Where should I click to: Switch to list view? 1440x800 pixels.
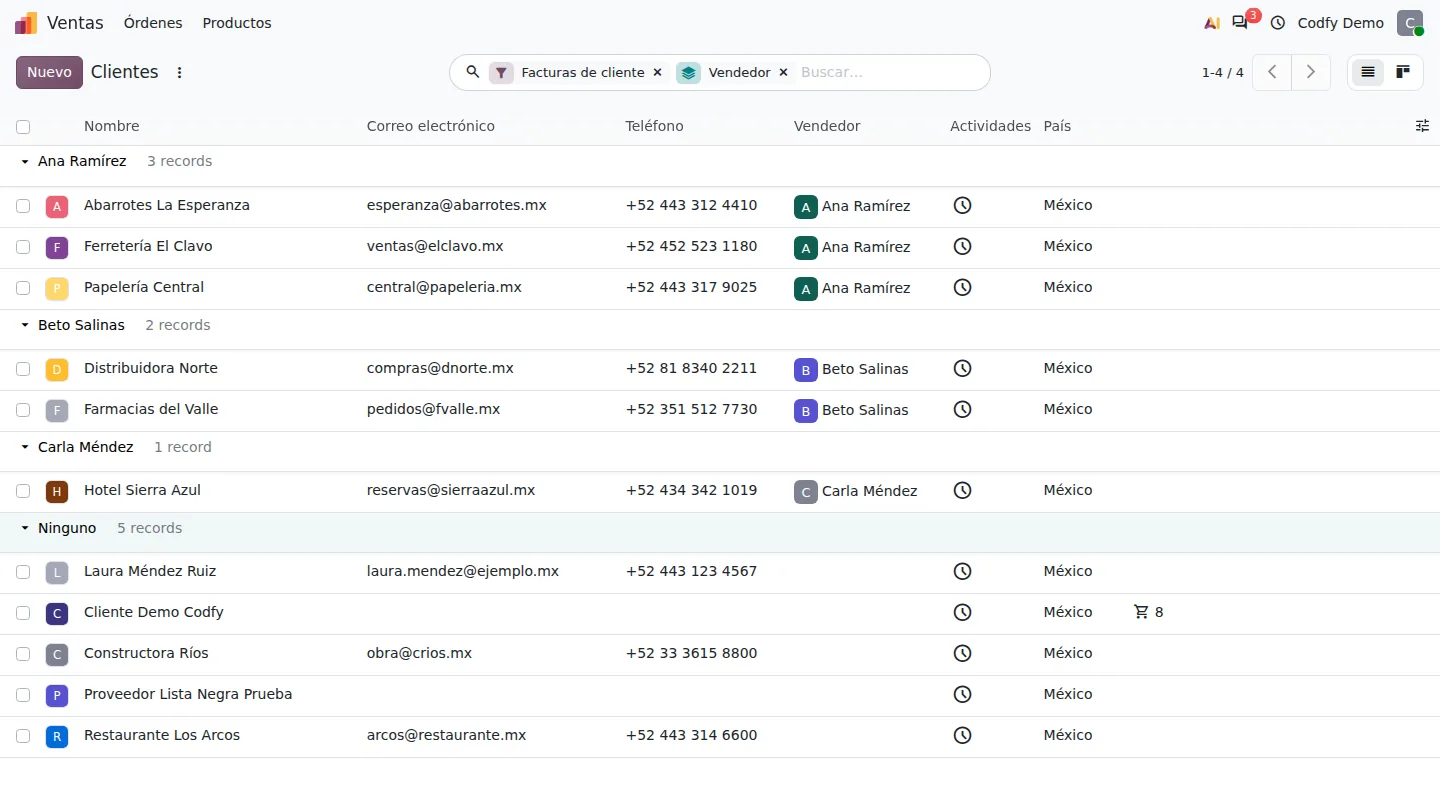[1368, 72]
